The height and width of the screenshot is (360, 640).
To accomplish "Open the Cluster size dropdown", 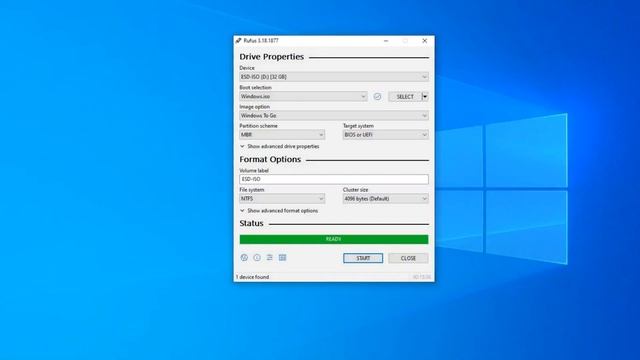I will pos(386,199).
